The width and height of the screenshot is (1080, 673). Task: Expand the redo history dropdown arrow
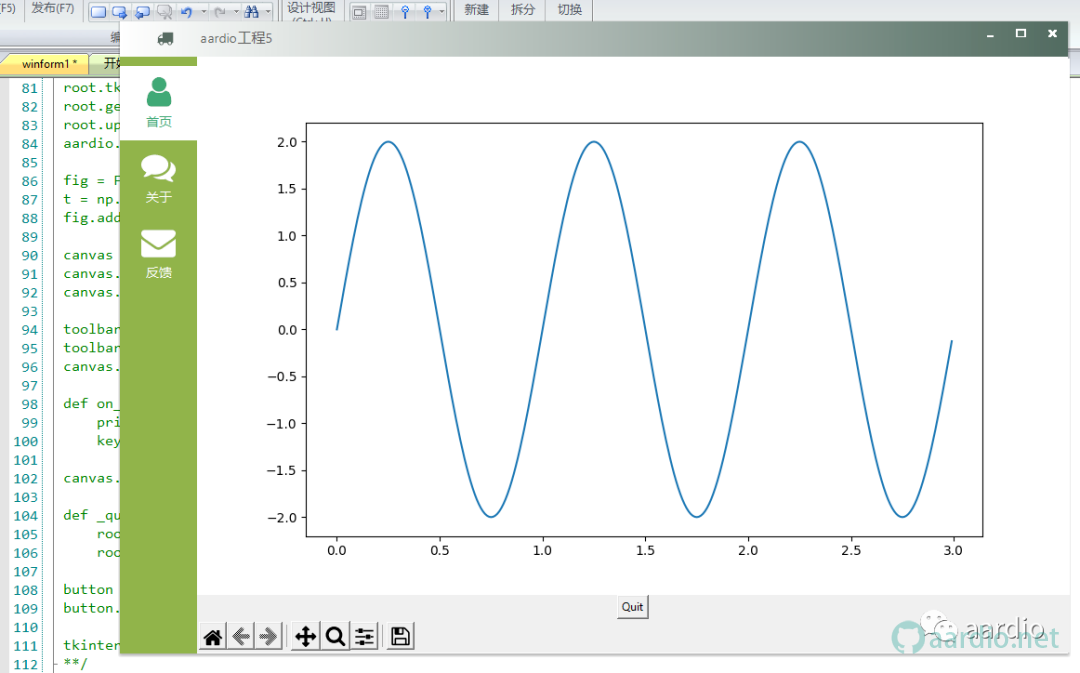coord(236,12)
